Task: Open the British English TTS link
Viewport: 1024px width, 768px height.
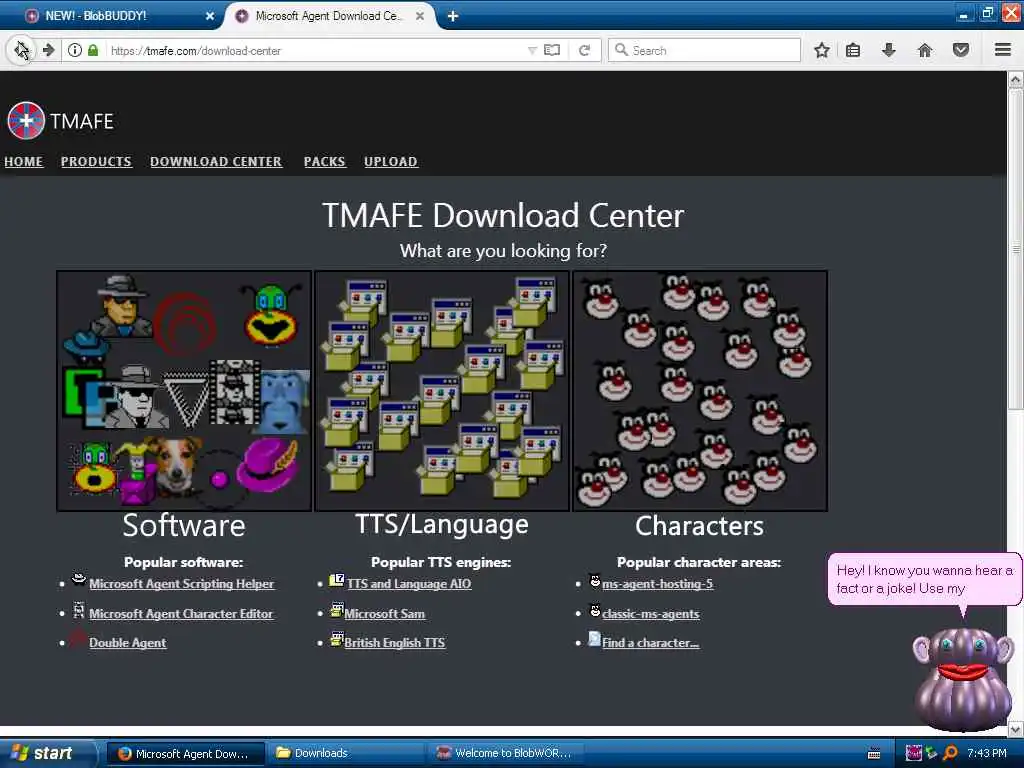Action: (394, 643)
